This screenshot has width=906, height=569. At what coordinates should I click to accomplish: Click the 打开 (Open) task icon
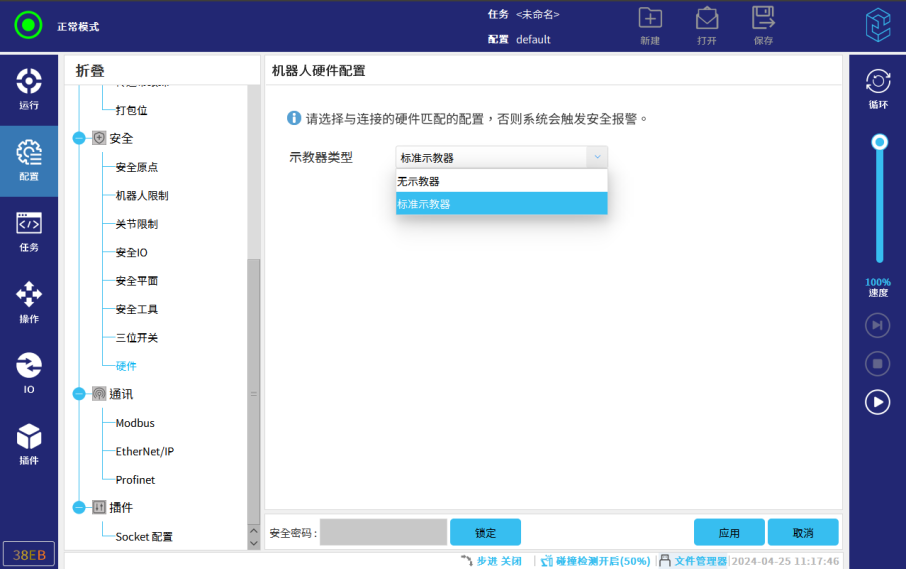(707, 25)
